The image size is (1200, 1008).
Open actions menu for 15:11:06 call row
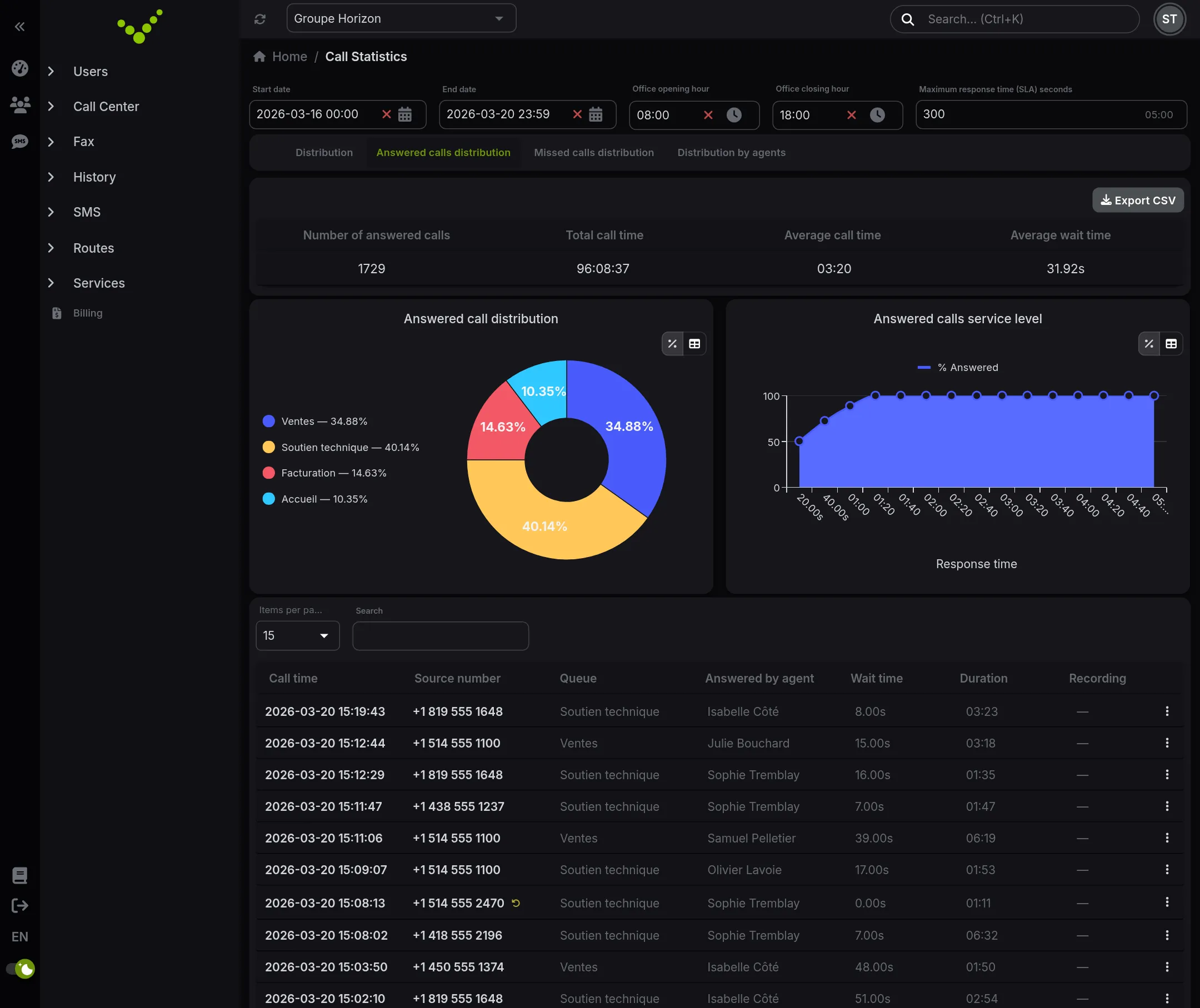(x=1167, y=838)
